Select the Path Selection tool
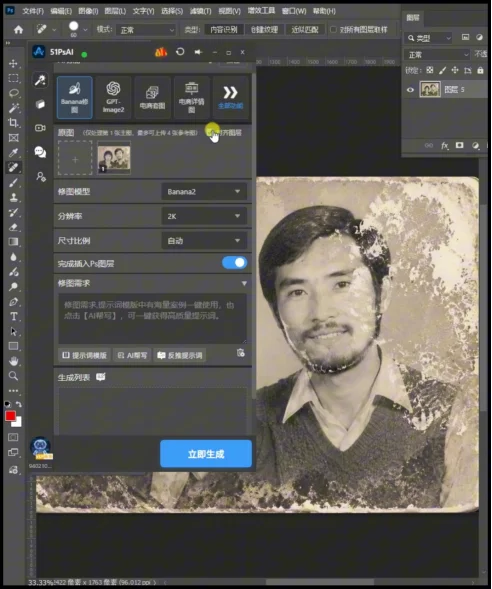Viewport: 492px width, 589px height. pos(13,332)
